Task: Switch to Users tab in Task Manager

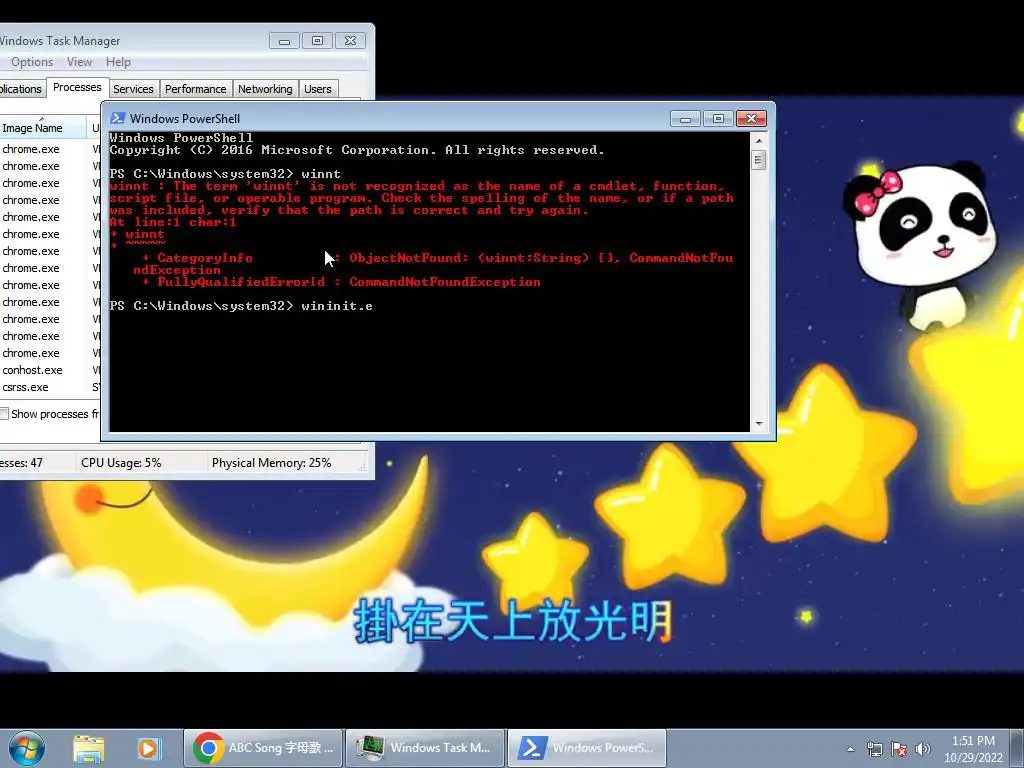Action: [318, 89]
